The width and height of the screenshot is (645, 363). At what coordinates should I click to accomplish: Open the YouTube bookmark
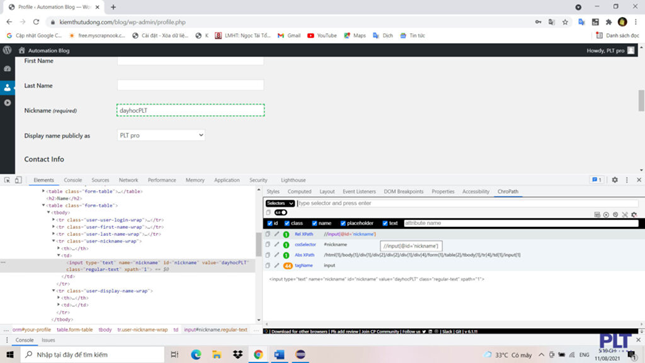(x=322, y=35)
